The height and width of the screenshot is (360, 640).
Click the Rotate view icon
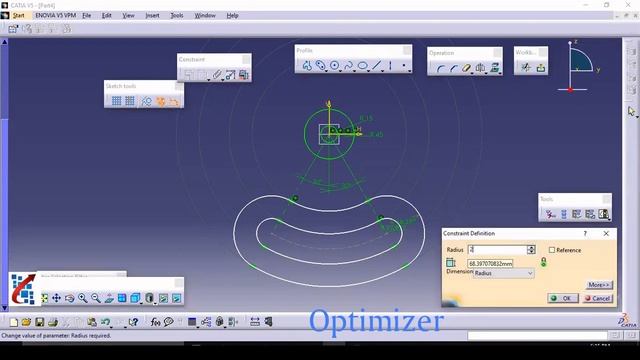(69, 298)
